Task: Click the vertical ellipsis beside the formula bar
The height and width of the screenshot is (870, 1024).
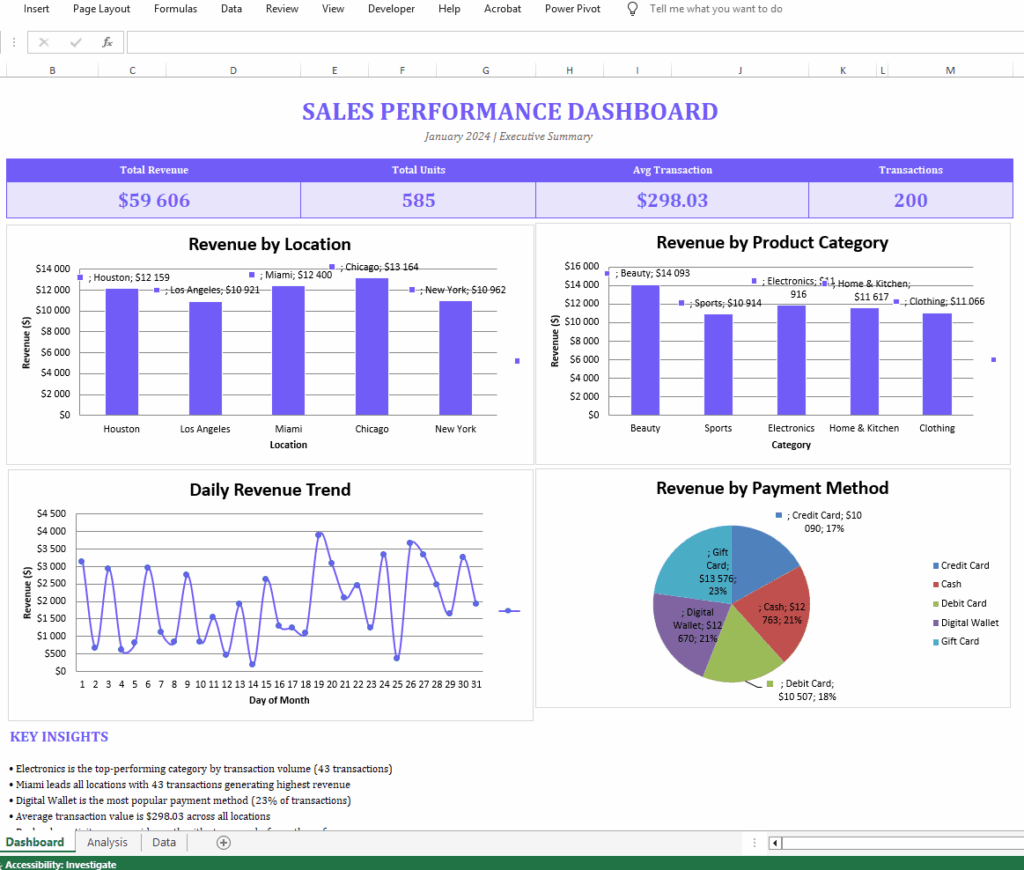Action: click(13, 43)
